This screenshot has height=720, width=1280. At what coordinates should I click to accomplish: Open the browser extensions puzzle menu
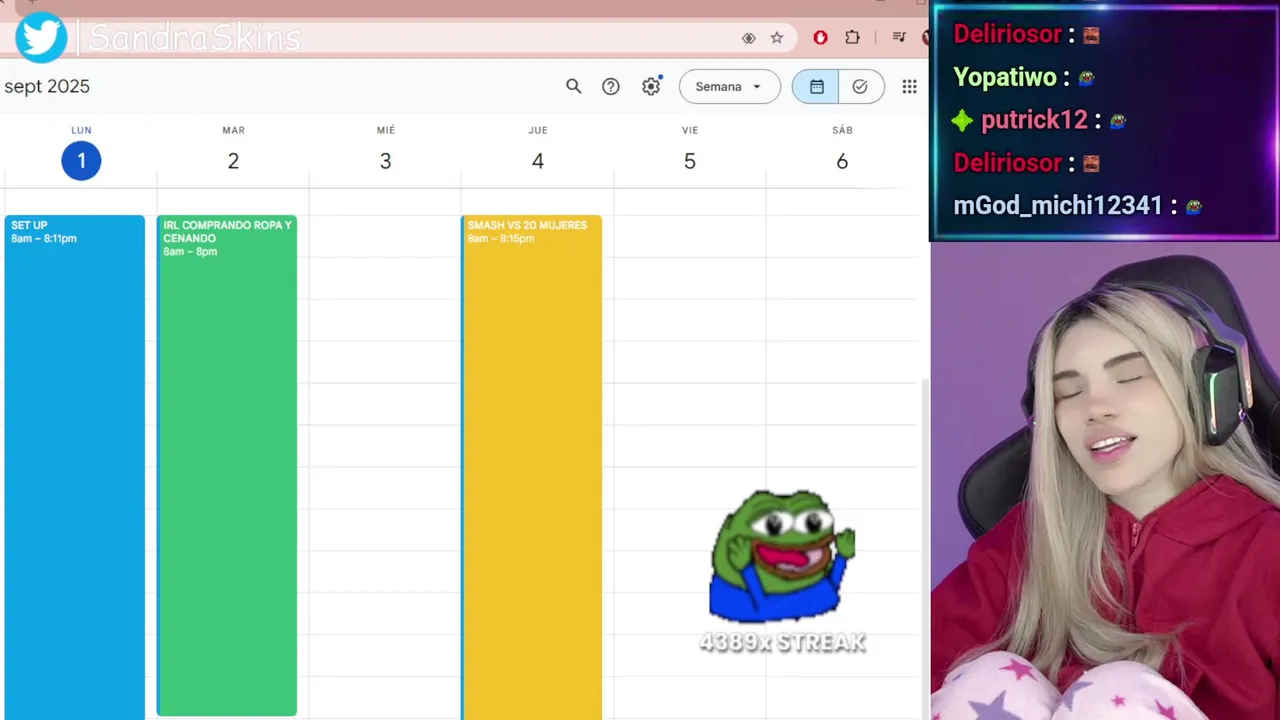pyautogui.click(x=852, y=38)
